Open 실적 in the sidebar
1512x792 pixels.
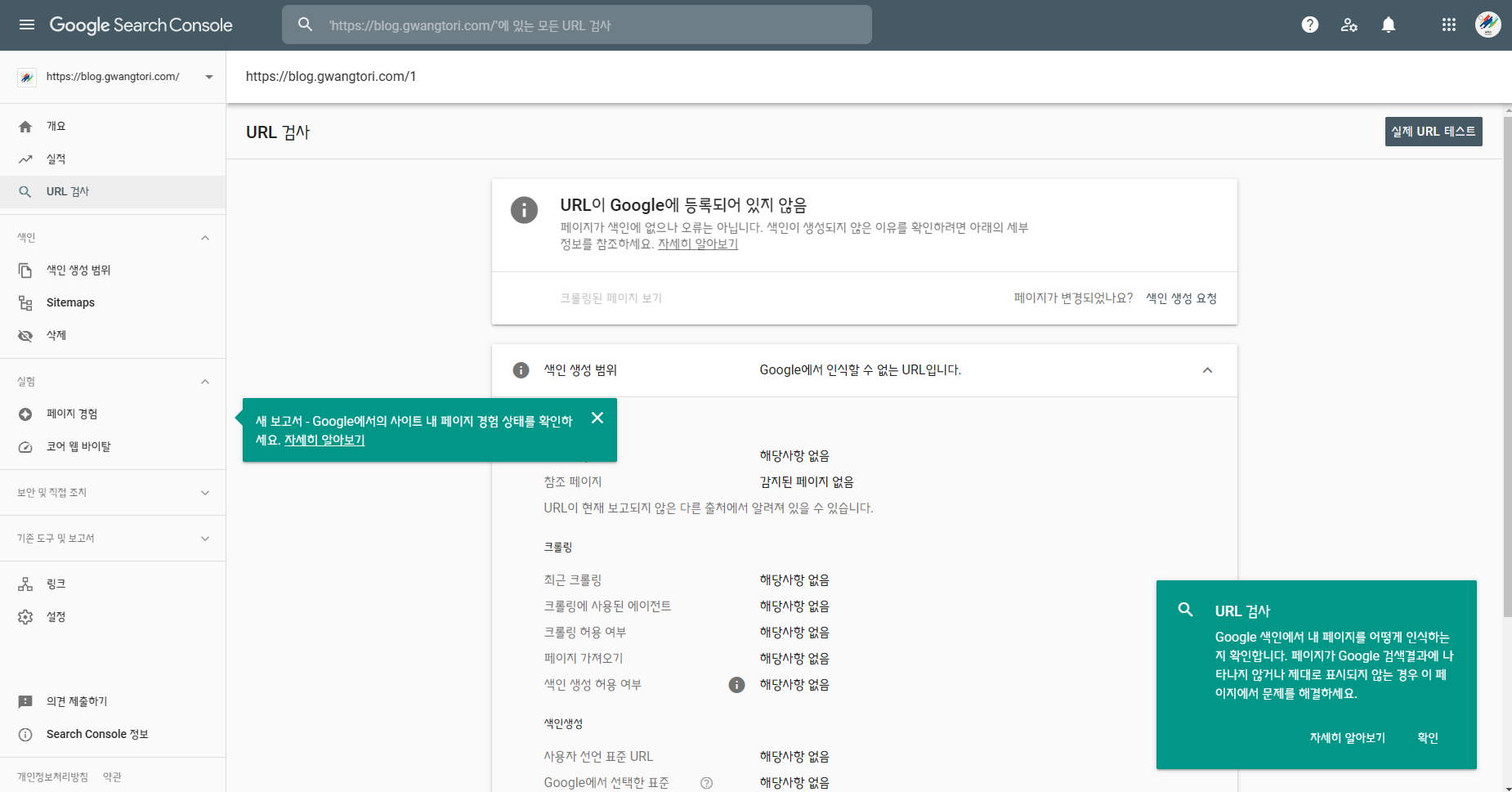pyautogui.click(x=113, y=159)
